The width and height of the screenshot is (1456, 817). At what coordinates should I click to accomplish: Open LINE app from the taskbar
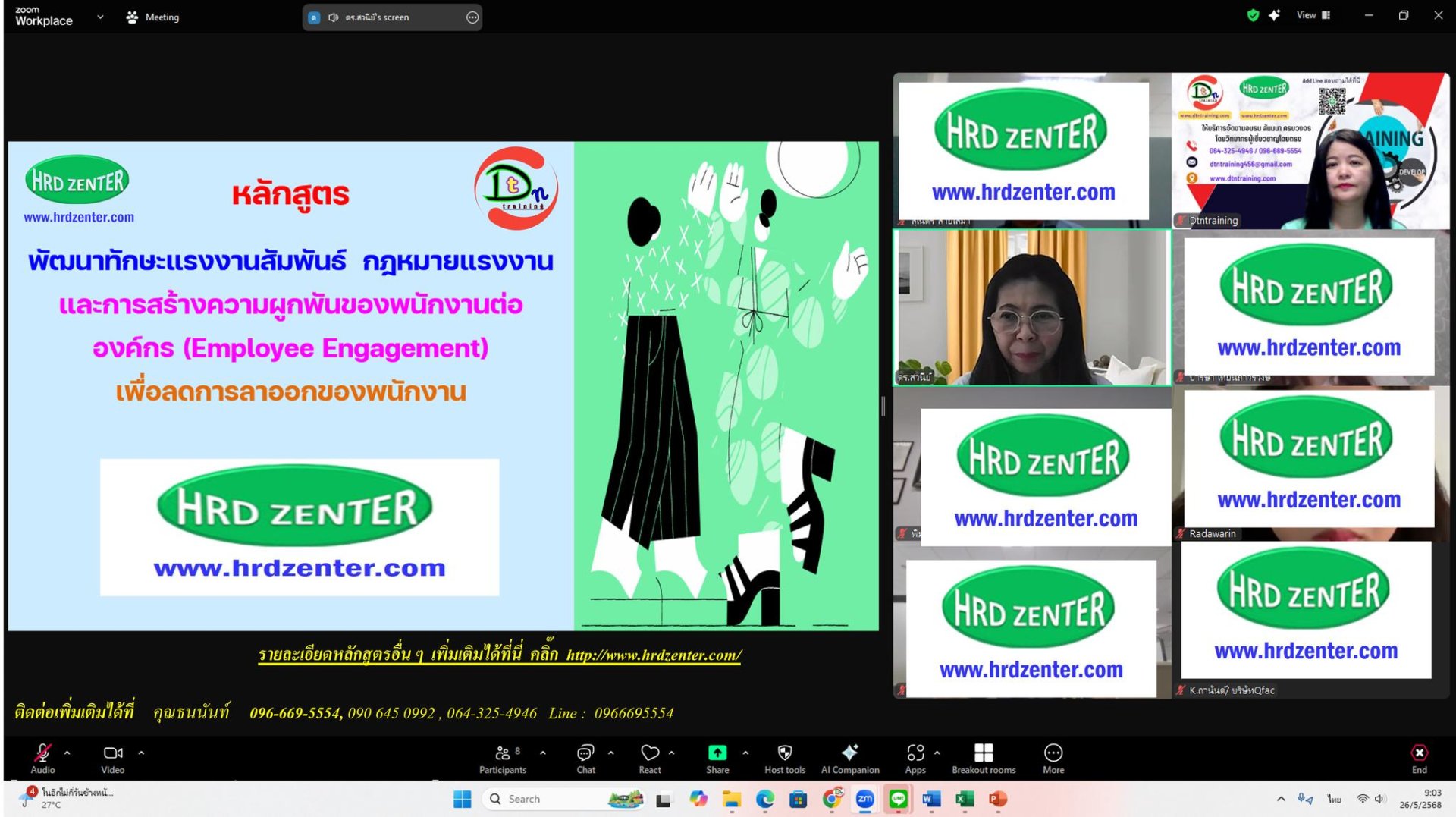(x=898, y=799)
